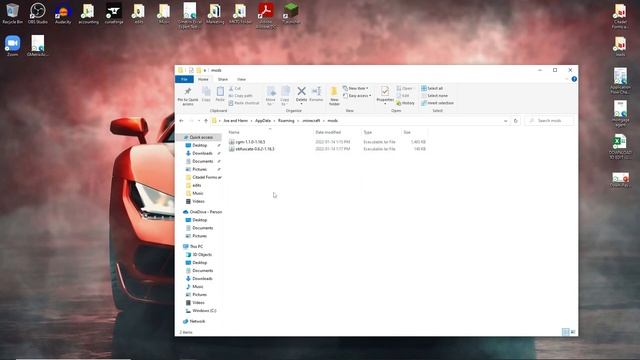Click the Refresh button by address bar
The height and width of the screenshot is (360, 640).
coord(516,121)
